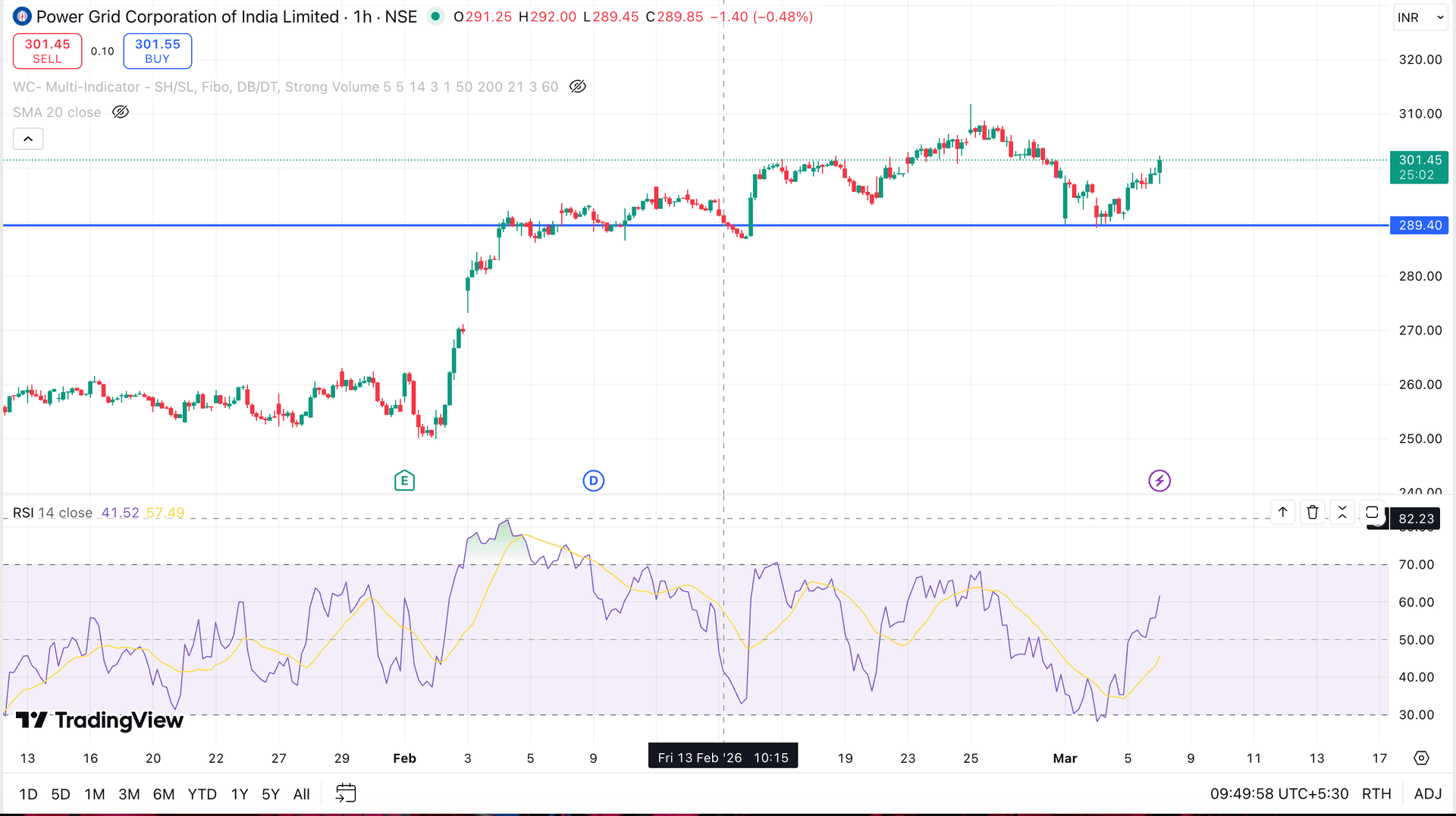Open the dividend D marker
1456x816 pixels.
coord(593,481)
